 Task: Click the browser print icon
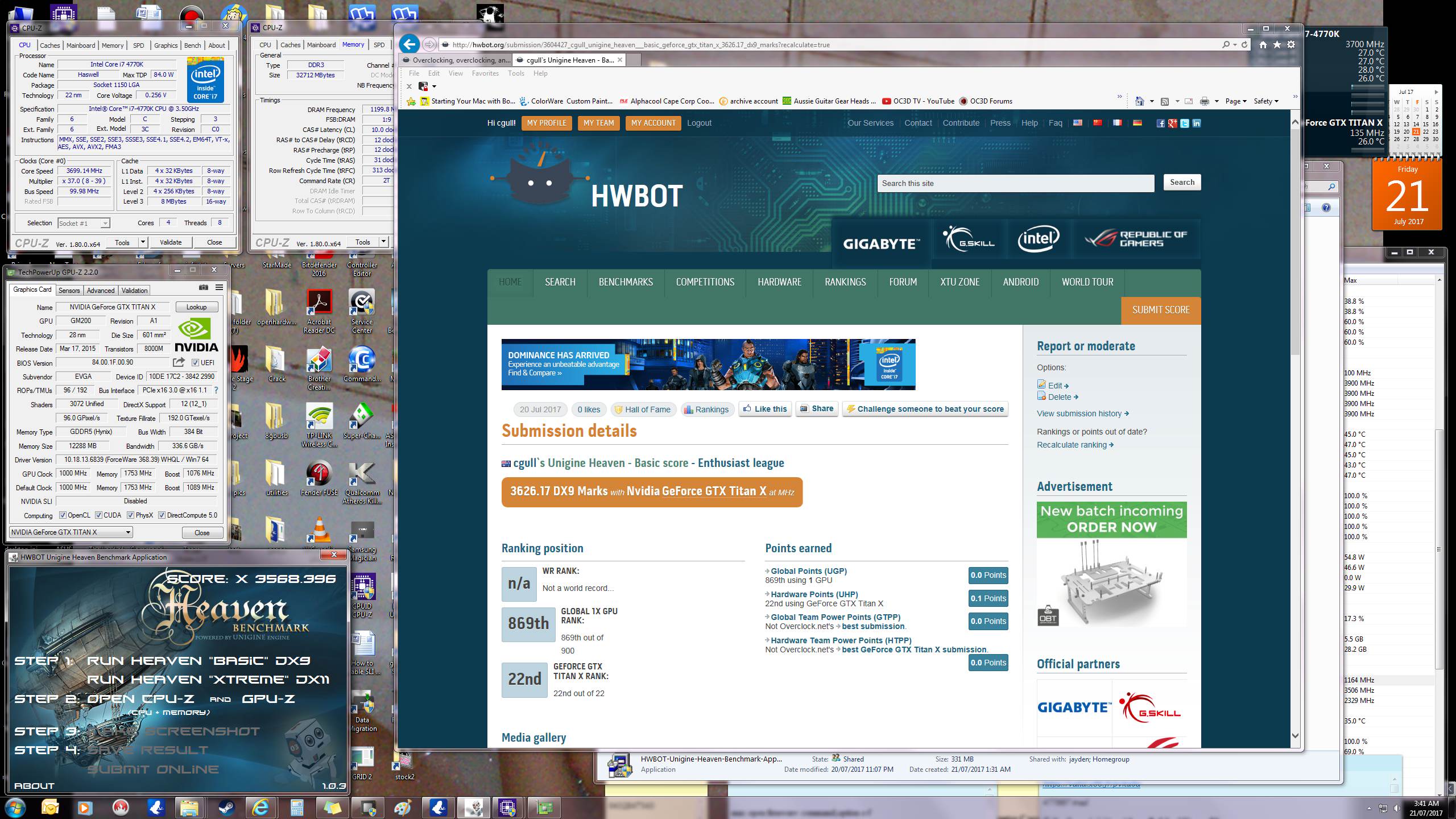(1204, 101)
